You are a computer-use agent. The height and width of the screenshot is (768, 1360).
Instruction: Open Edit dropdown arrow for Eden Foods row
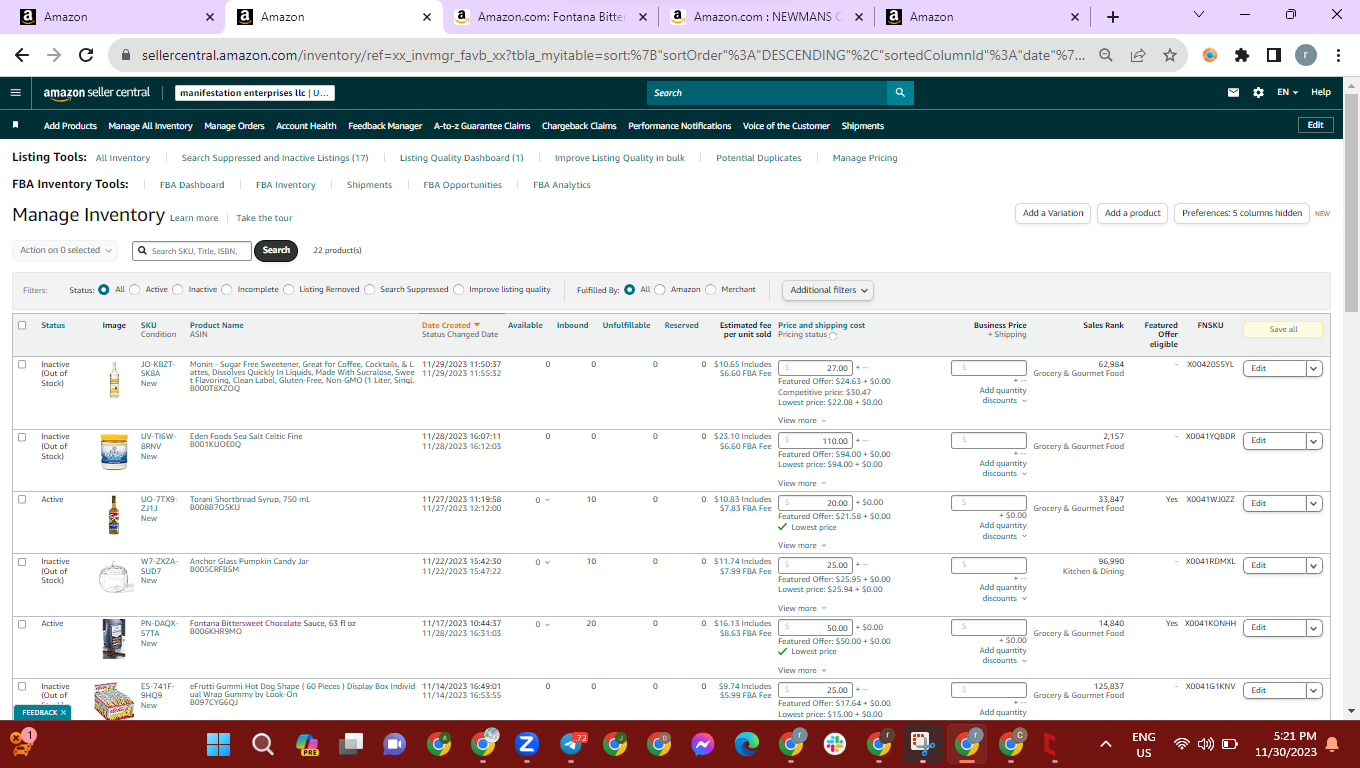pos(1314,440)
